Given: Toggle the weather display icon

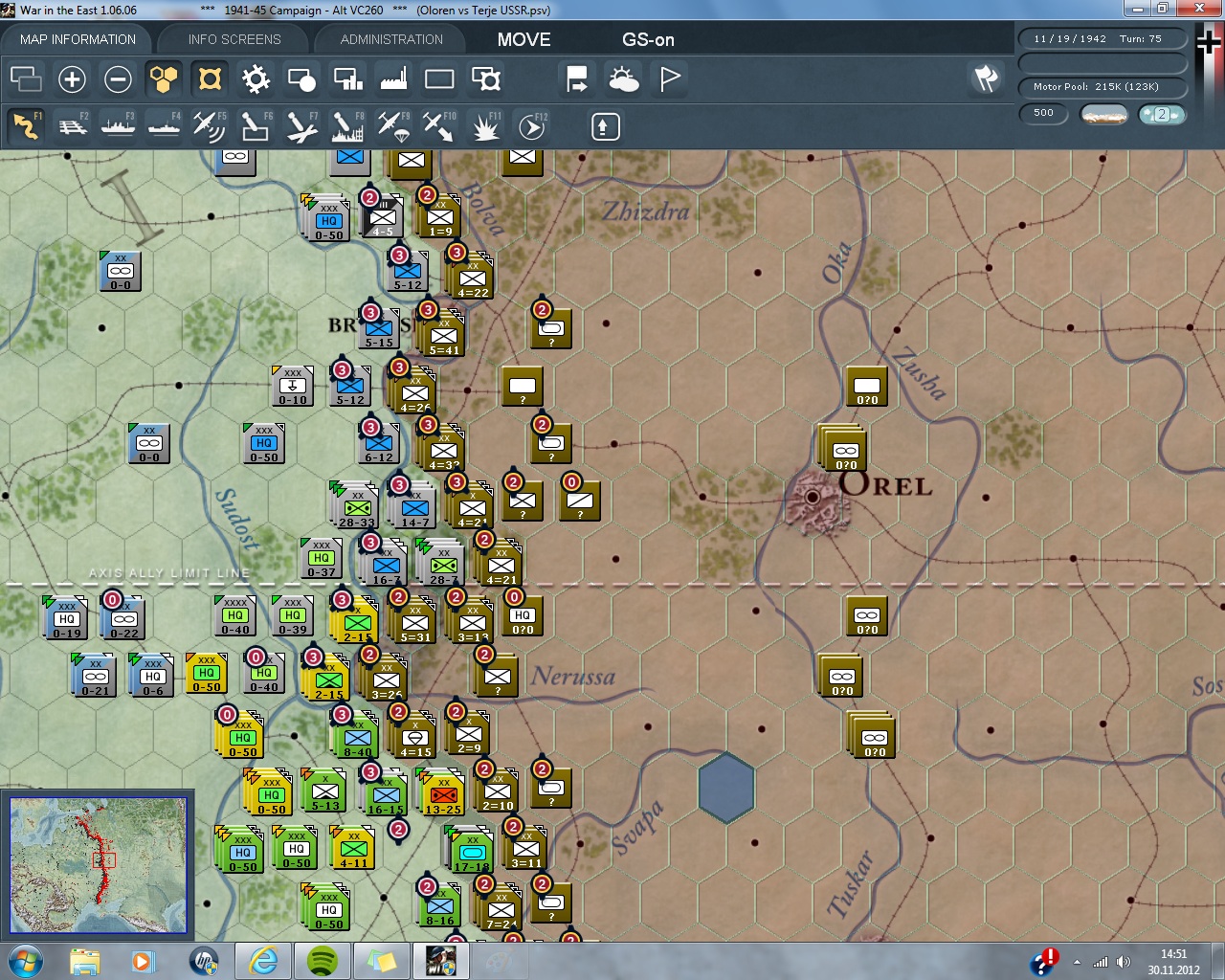Looking at the screenshot, I should coord(623,78).
